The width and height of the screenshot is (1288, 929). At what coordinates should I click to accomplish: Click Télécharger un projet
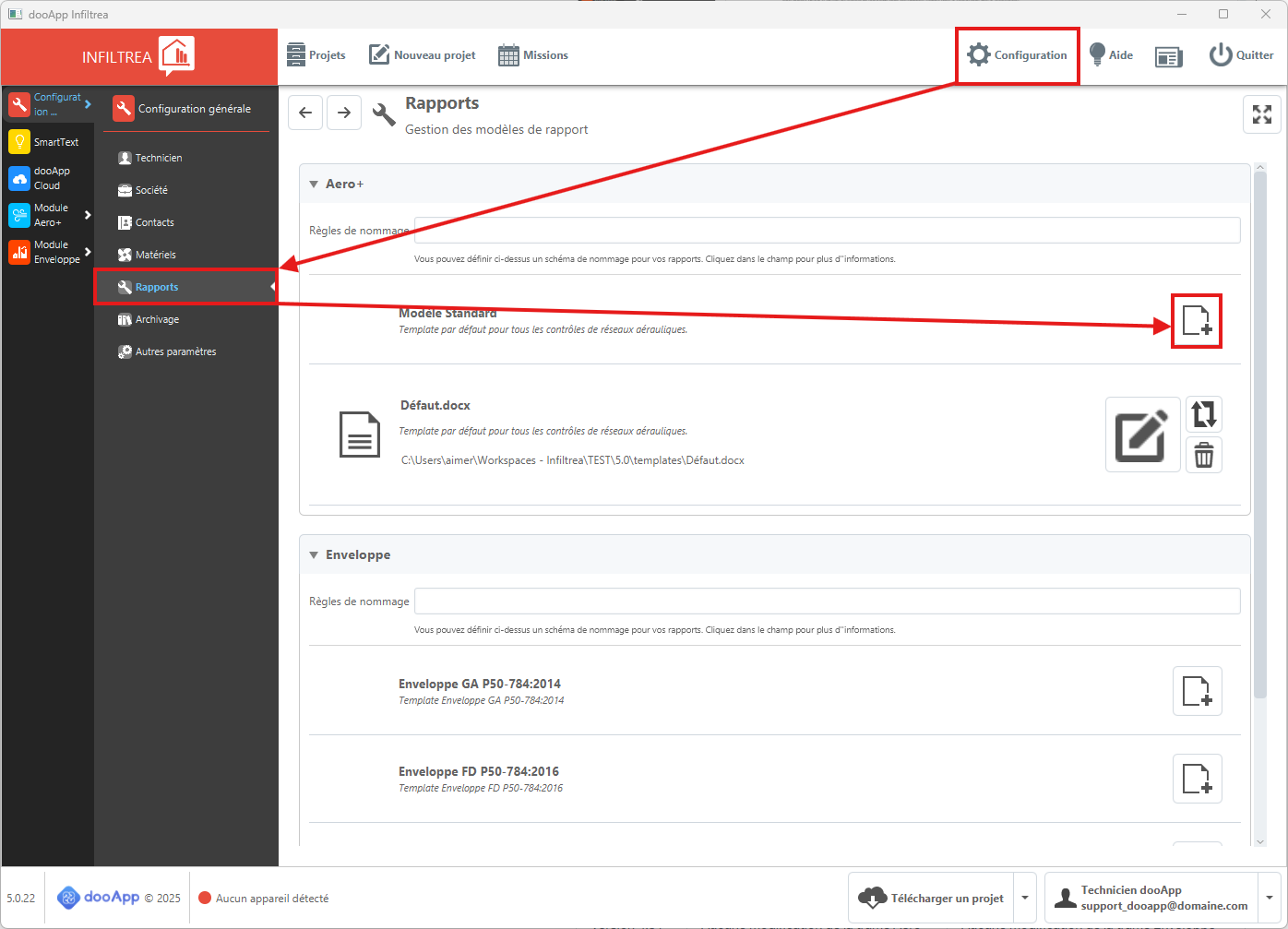[x=931, y=898]
